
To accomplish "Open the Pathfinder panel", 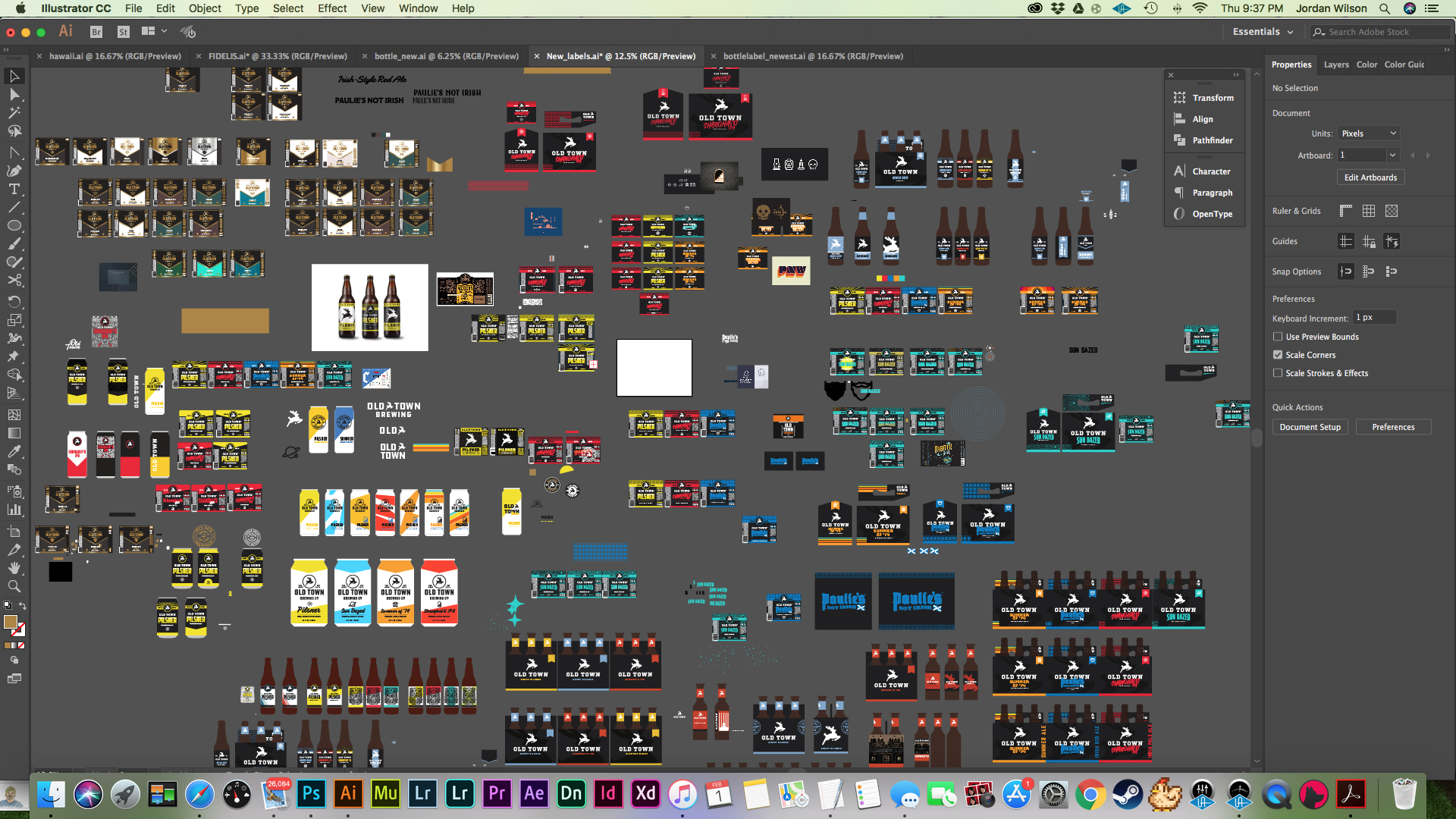I will pos(1204,140).
